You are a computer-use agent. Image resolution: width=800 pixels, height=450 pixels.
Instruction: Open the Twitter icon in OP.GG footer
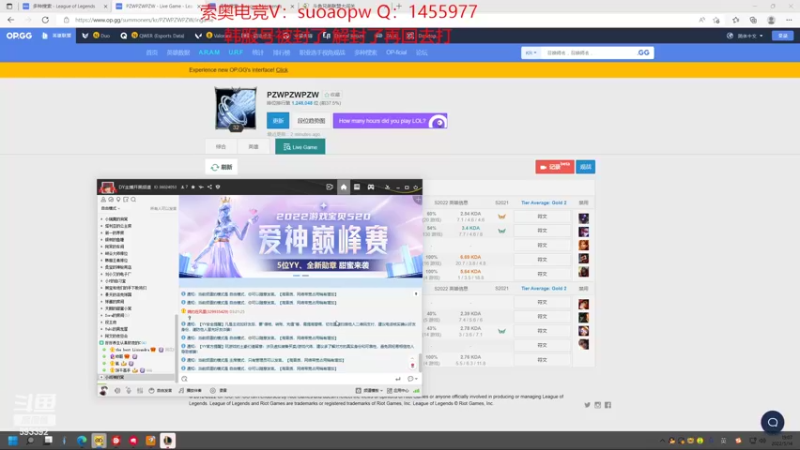click(587, 405)
